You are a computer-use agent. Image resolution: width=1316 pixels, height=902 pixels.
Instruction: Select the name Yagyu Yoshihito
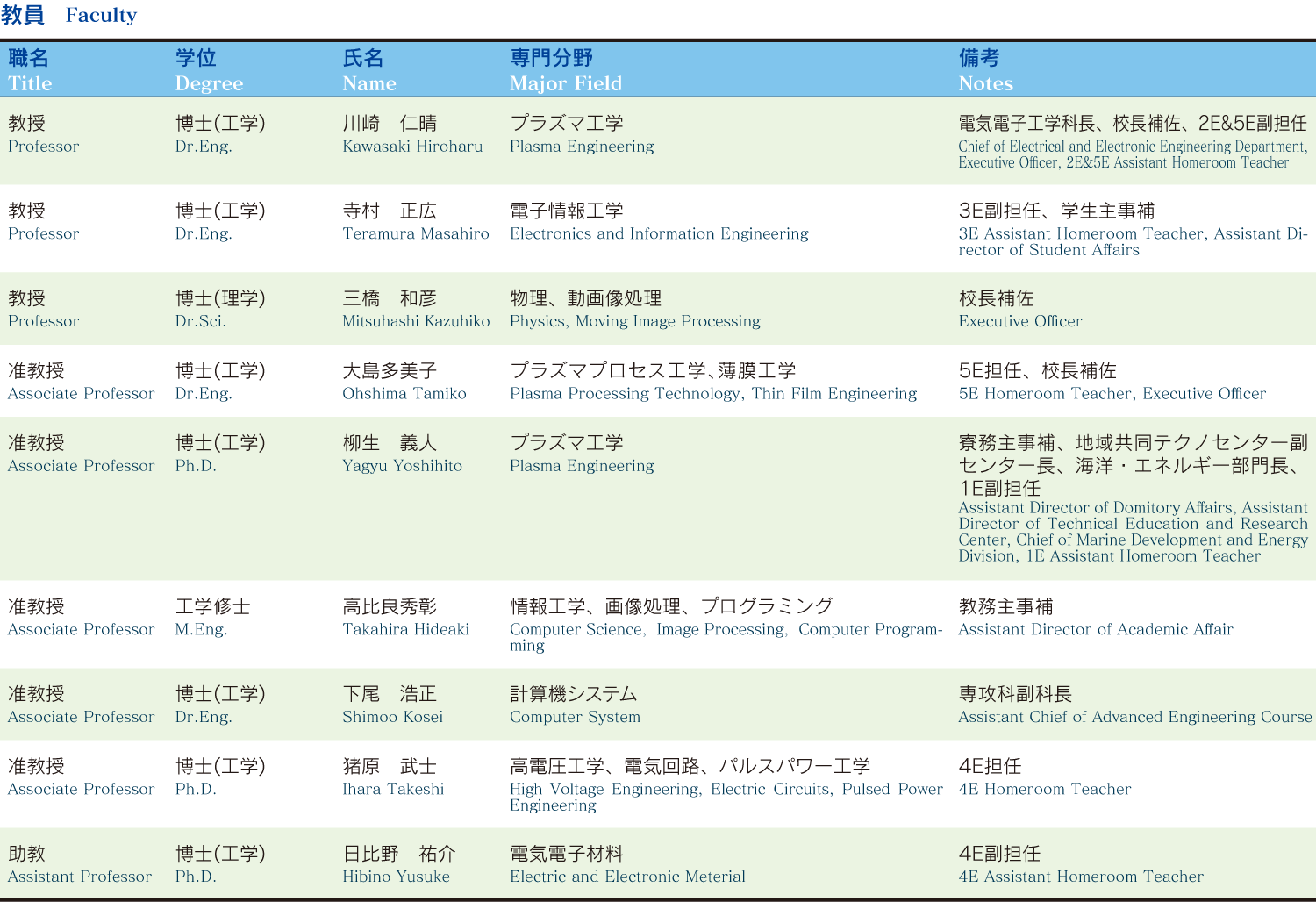tap(402, 466)
